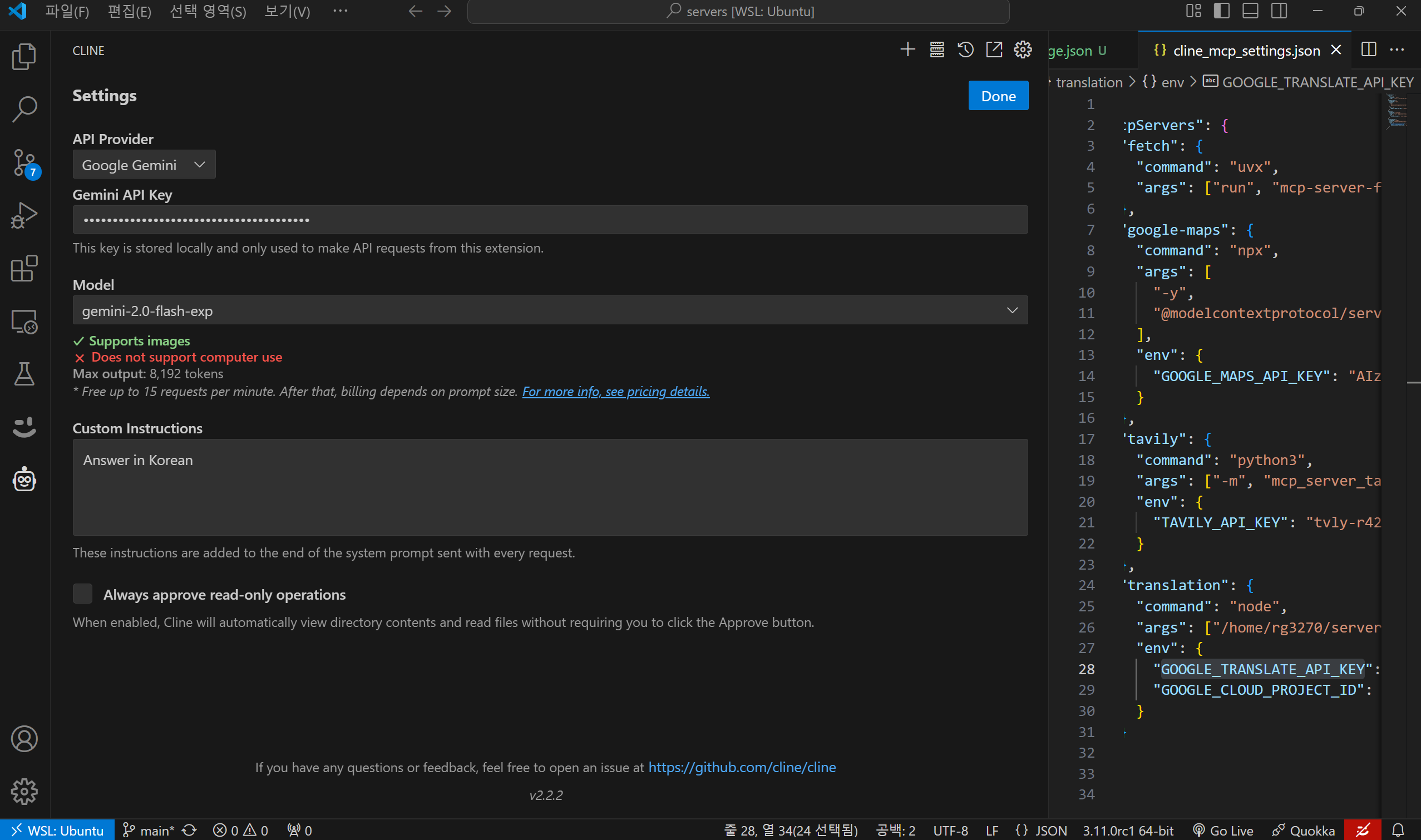This screenshot has height=840, width=1421.
Task: Open Source Control view with 7 changes
Action: coord(24,163)
